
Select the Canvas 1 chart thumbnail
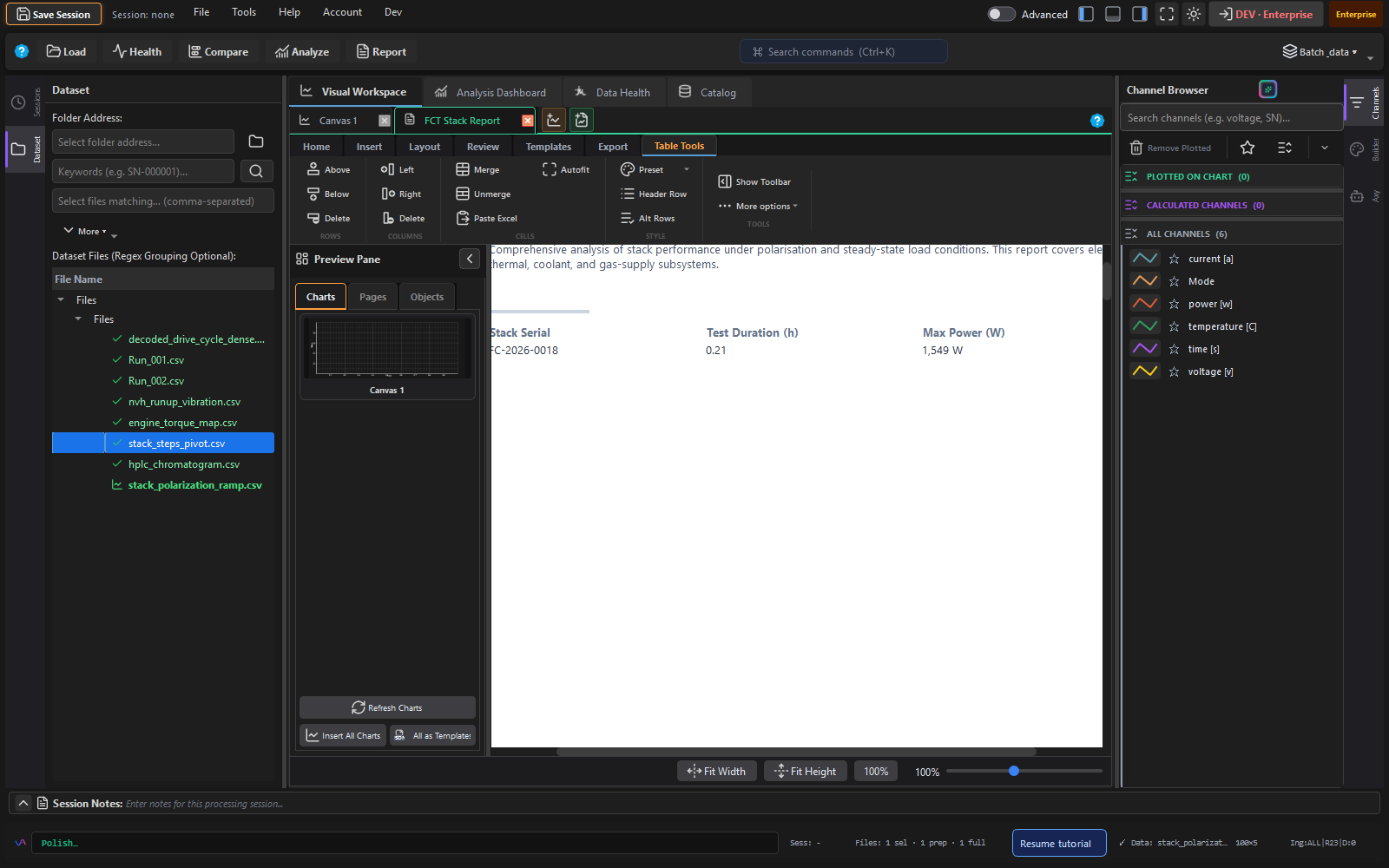(x=387, y=357)
